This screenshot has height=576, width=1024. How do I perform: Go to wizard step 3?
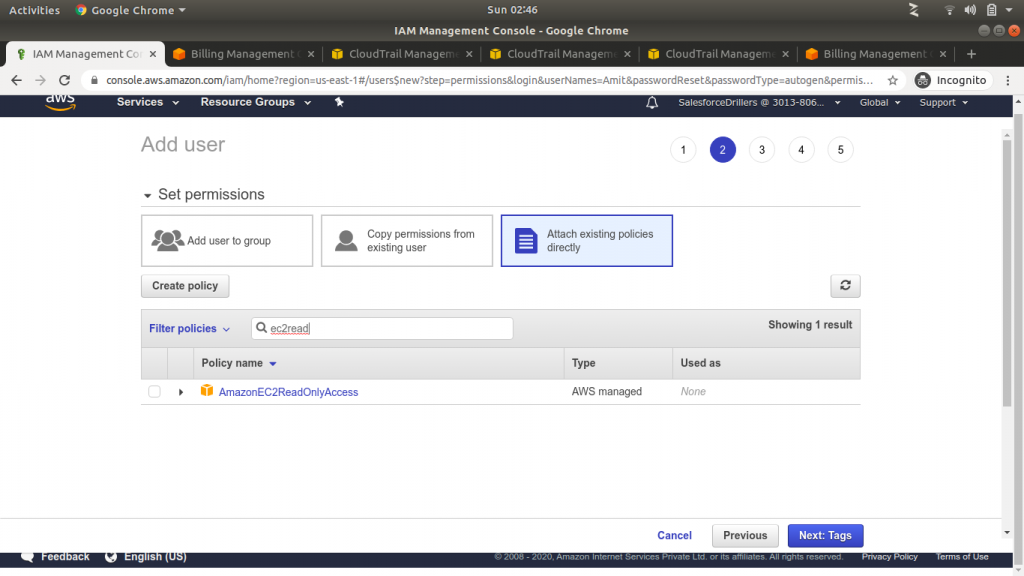761,150
